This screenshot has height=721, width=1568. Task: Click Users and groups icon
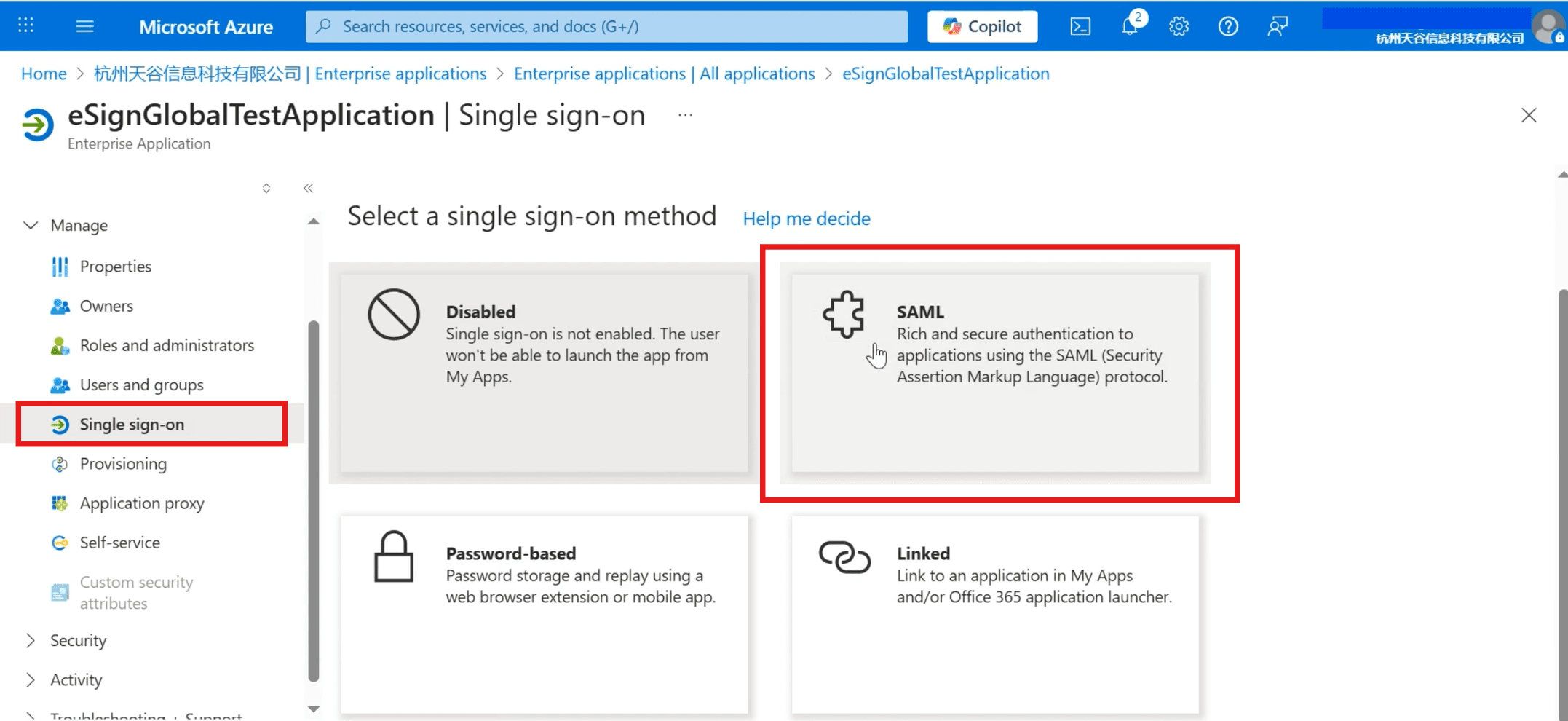pos(60,385)
